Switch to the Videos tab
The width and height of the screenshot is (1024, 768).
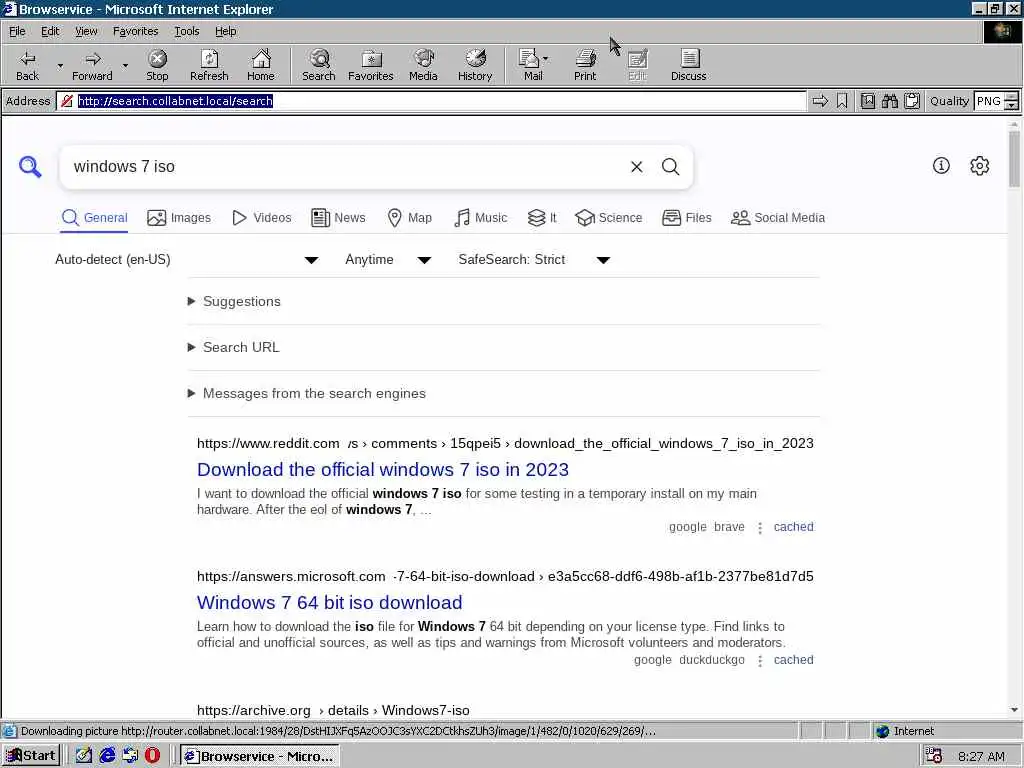(261, 217)
